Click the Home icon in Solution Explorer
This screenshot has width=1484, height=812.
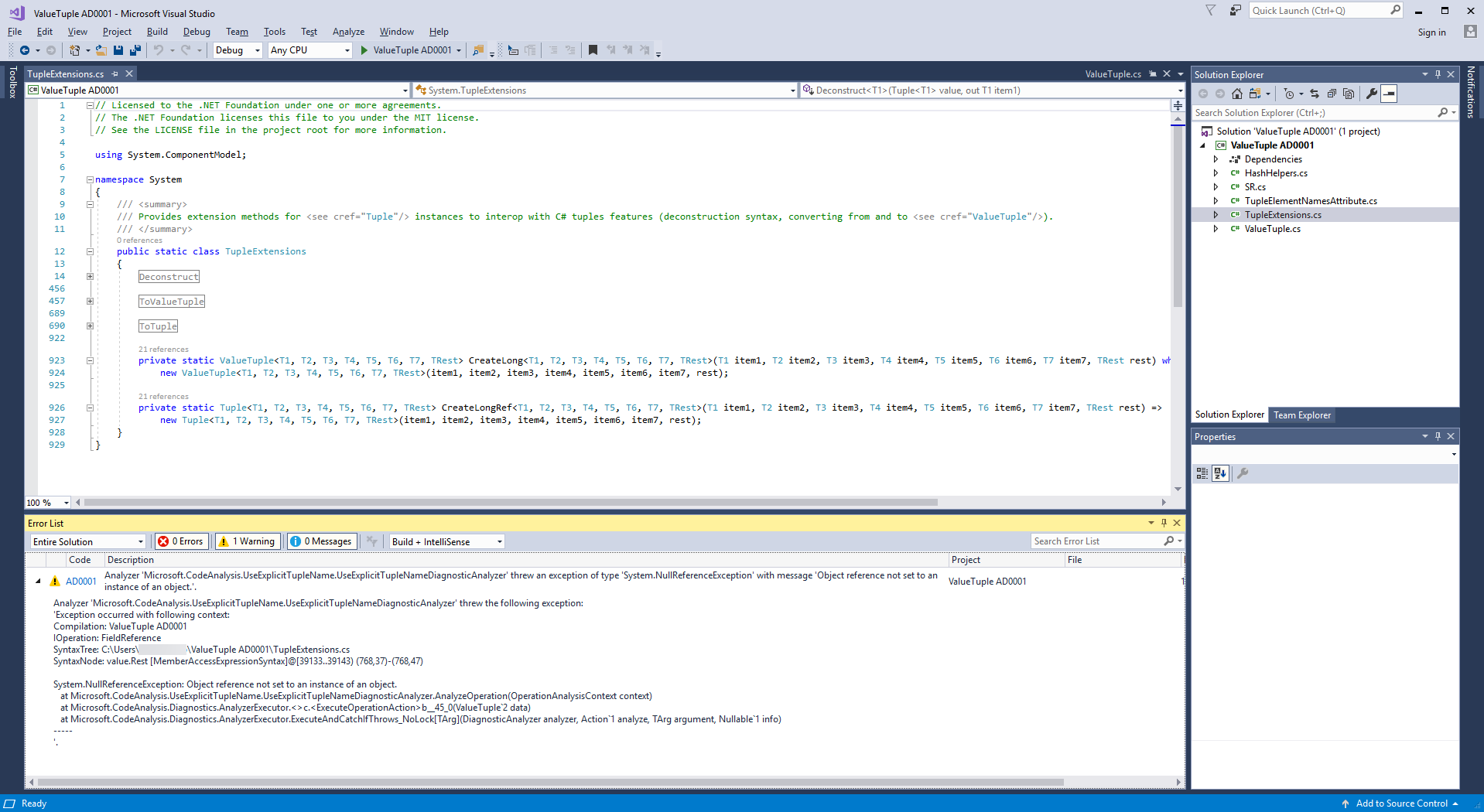(x=1237, y=94)
